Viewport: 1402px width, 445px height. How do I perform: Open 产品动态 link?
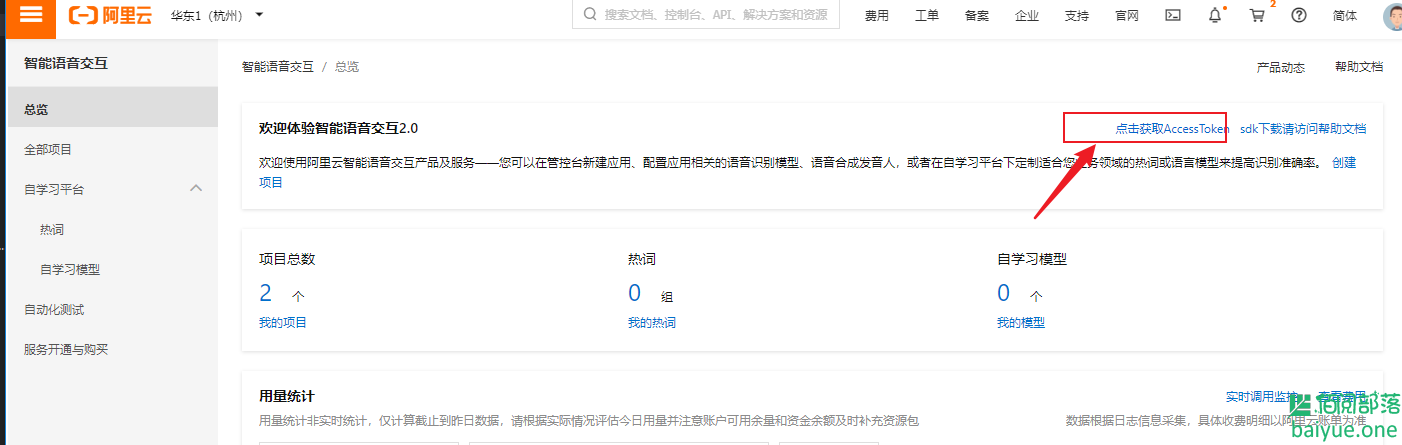coord(1280,67)
